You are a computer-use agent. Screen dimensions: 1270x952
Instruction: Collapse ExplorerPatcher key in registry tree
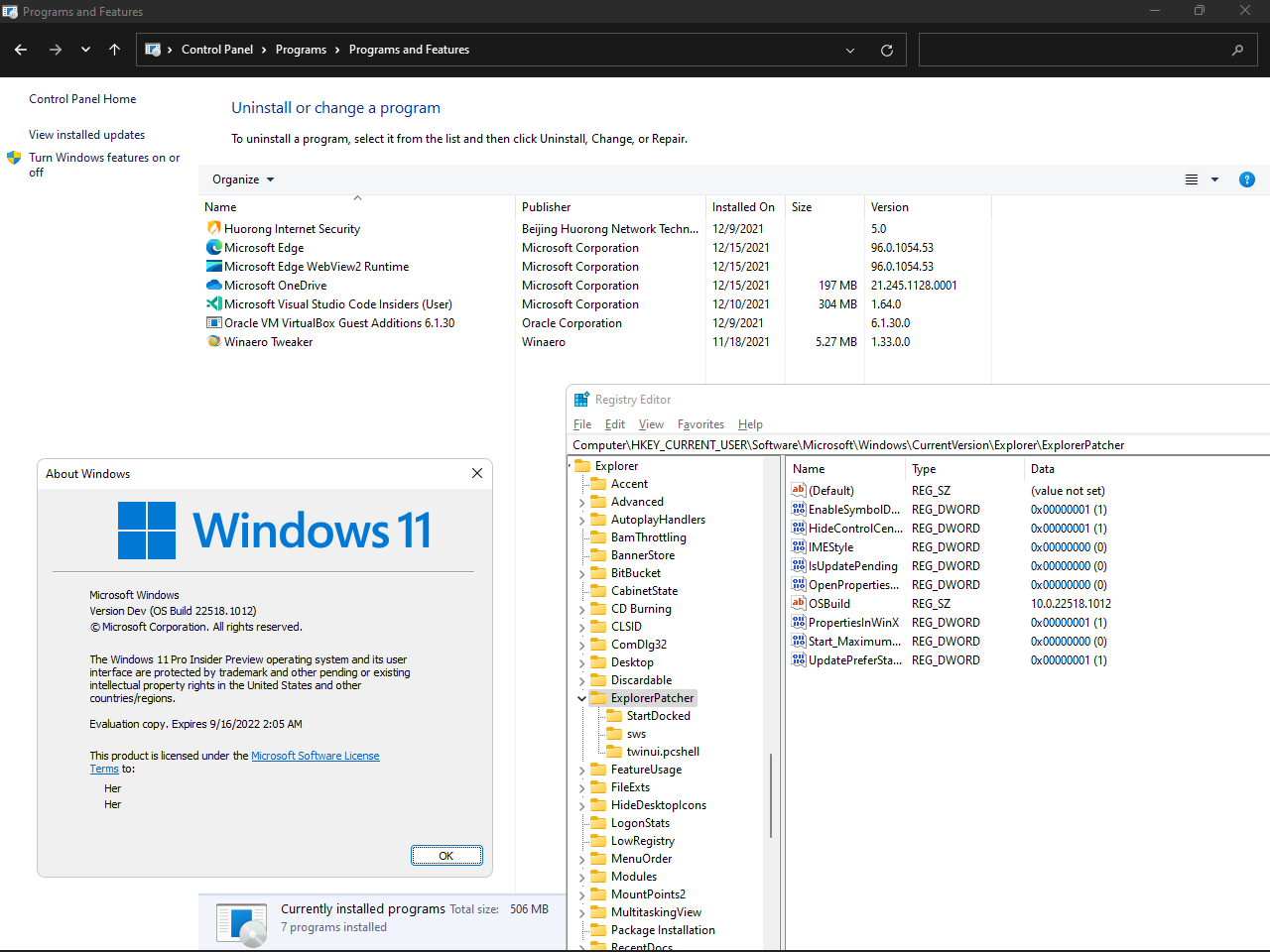(582, 698)
